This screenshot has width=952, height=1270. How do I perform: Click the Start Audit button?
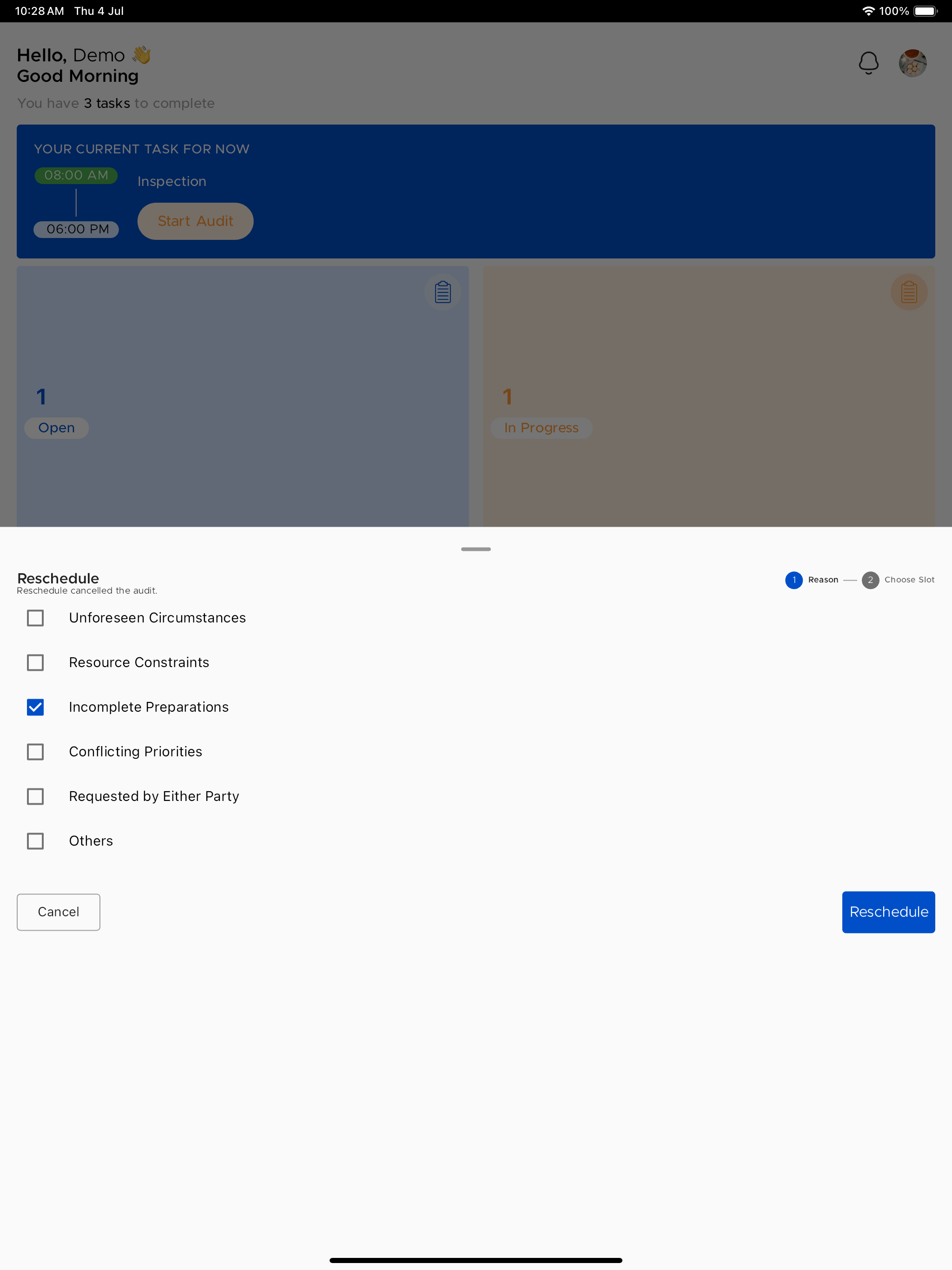tap(195, 221)
